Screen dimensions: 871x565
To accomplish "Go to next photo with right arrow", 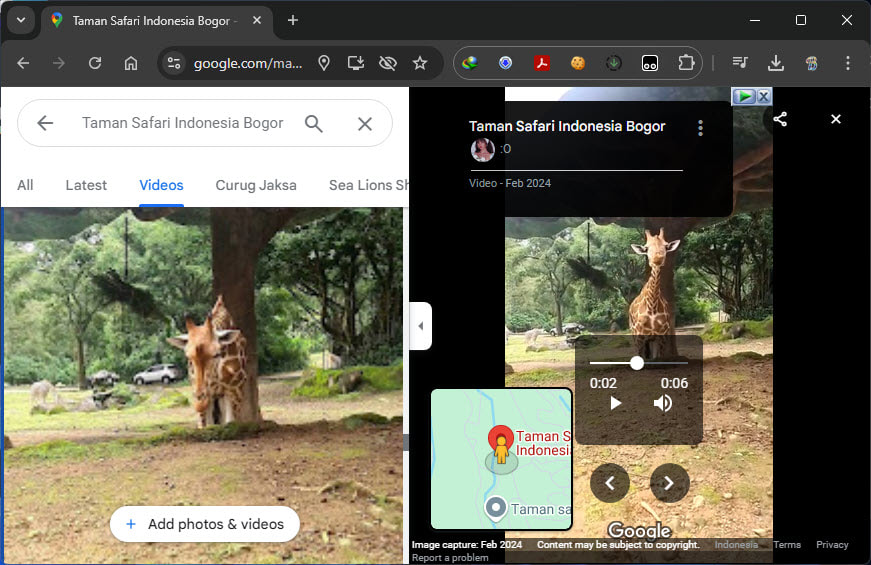I will coord(669,483).
